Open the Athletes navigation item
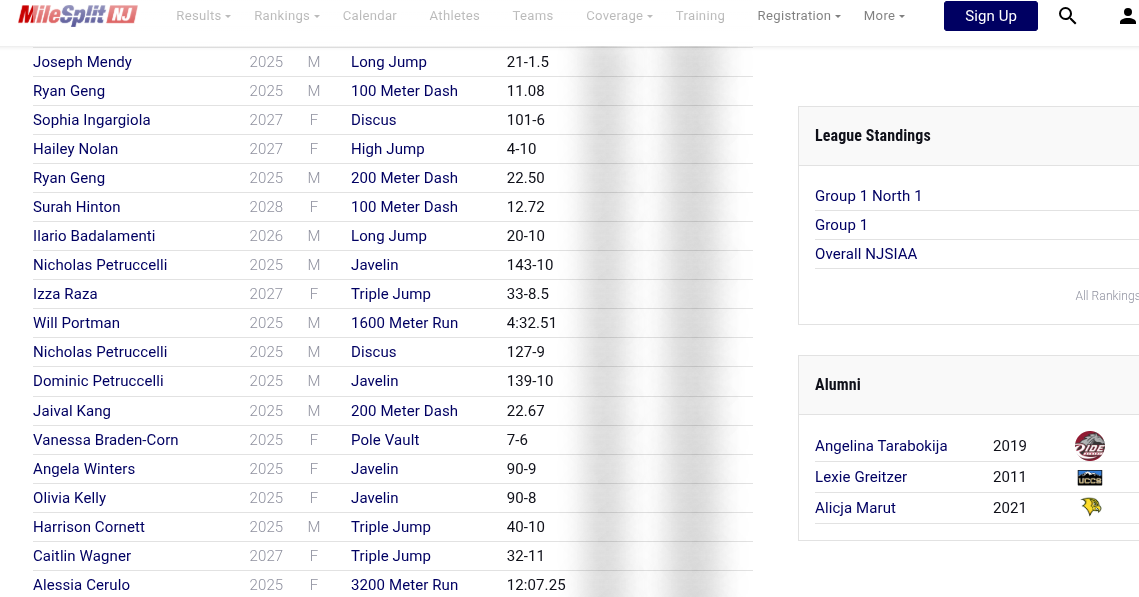 454,16
